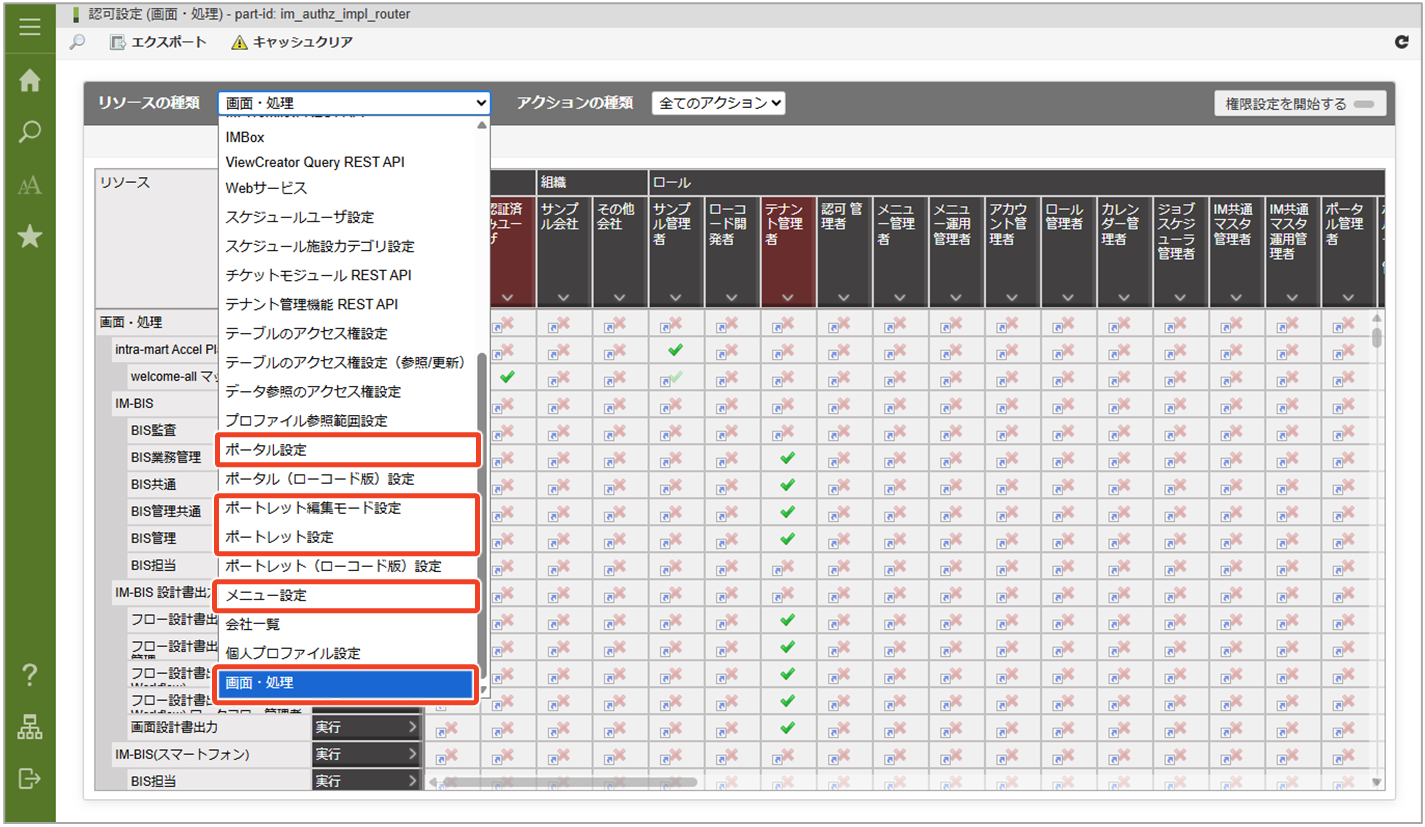Viewport: 1425px width, 827px height.
Task: Open the sitemap icon in sidebar
Action: 30,728
